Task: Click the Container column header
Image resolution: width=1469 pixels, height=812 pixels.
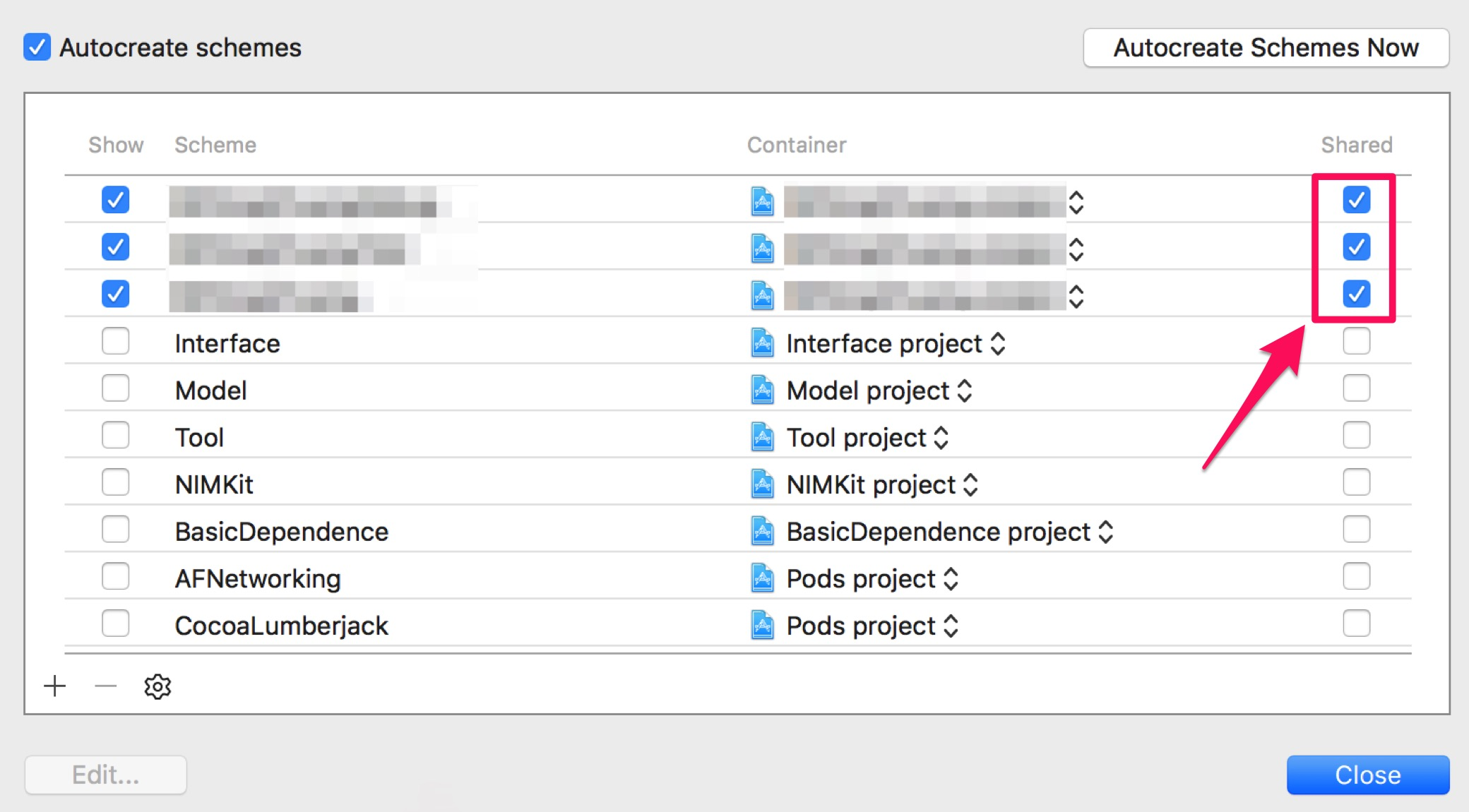Action: click(796, 145)
